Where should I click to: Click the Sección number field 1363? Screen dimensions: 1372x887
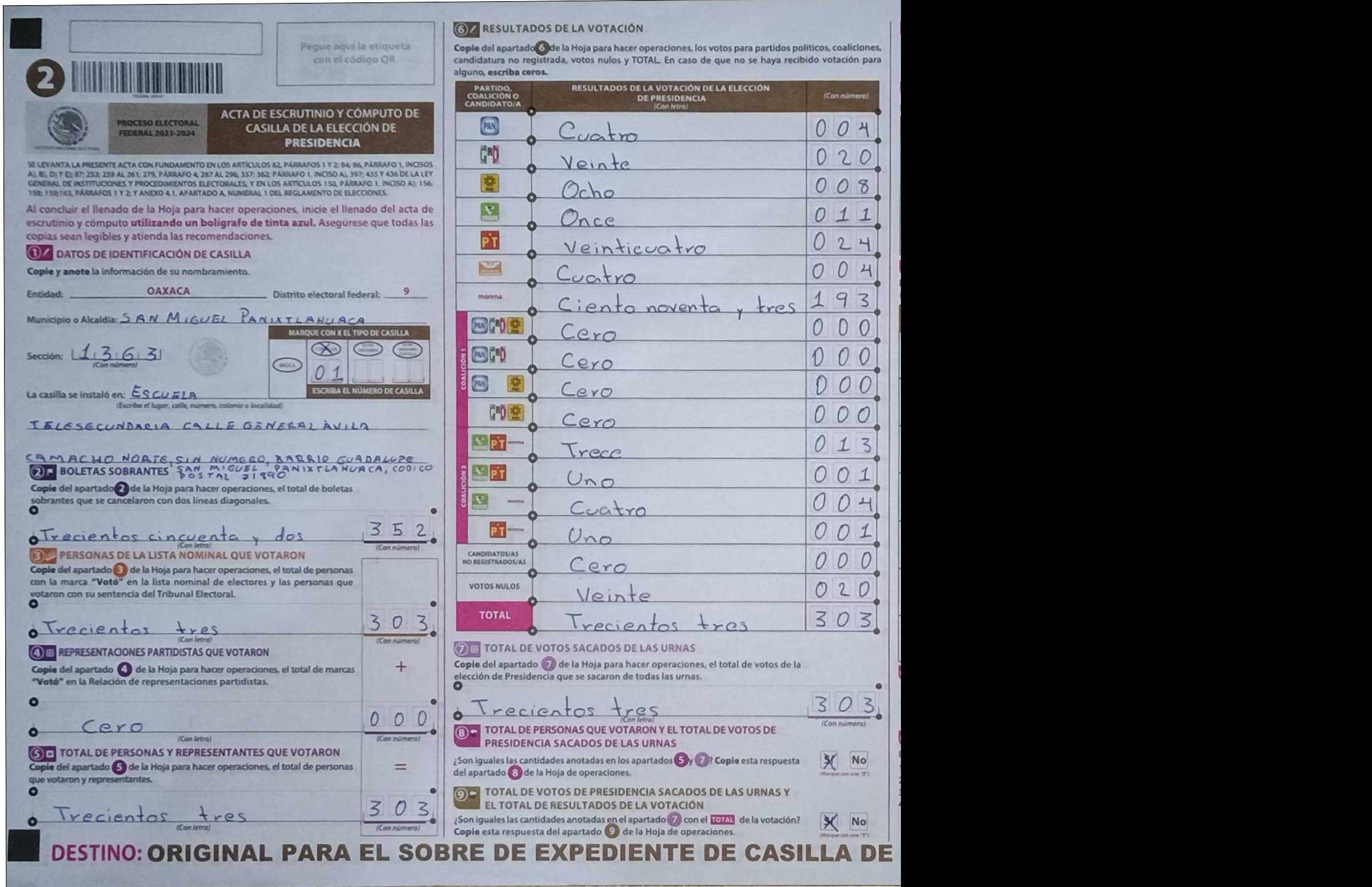[117, 353]
